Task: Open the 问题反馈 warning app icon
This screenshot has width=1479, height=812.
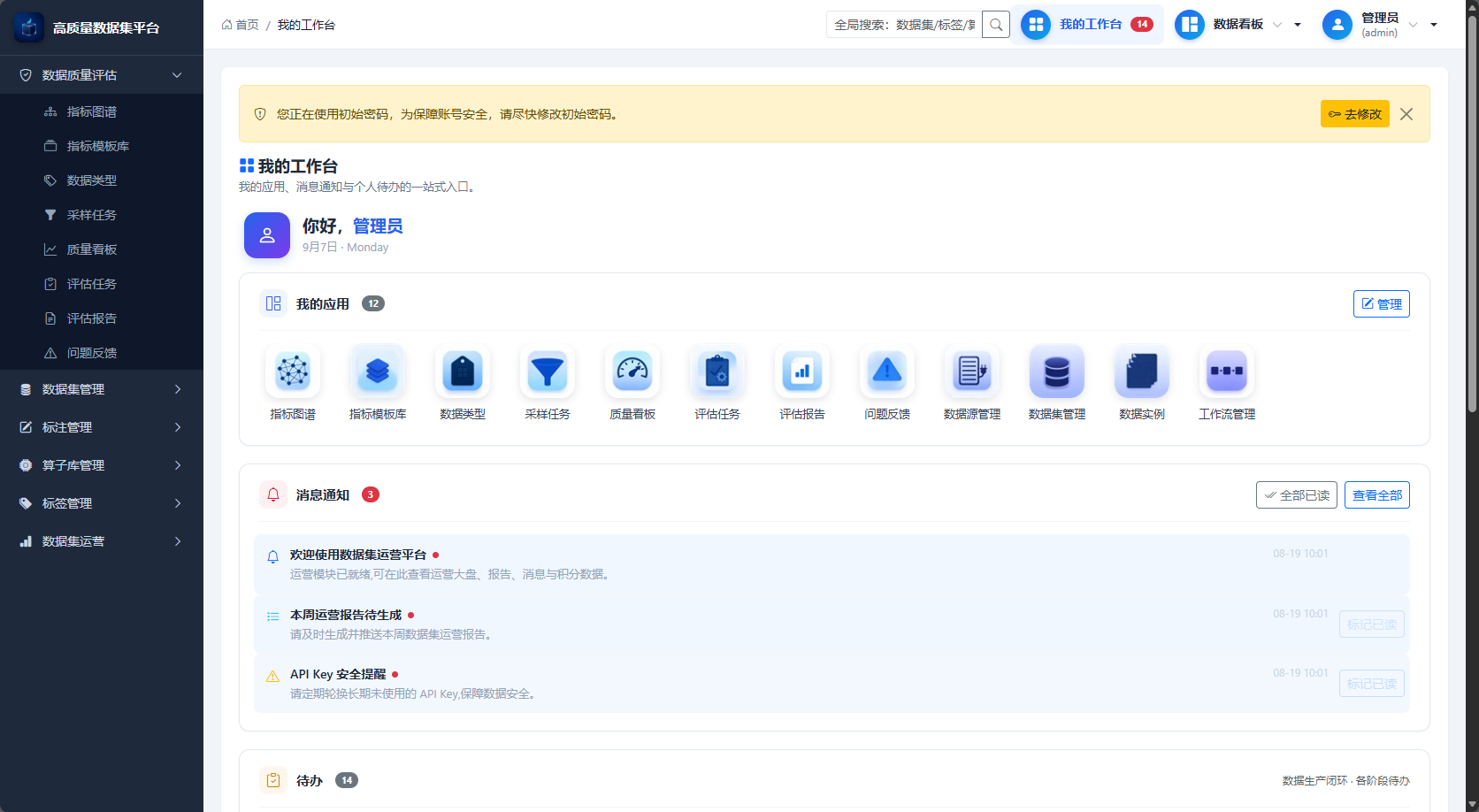Action: pos(887,372)
